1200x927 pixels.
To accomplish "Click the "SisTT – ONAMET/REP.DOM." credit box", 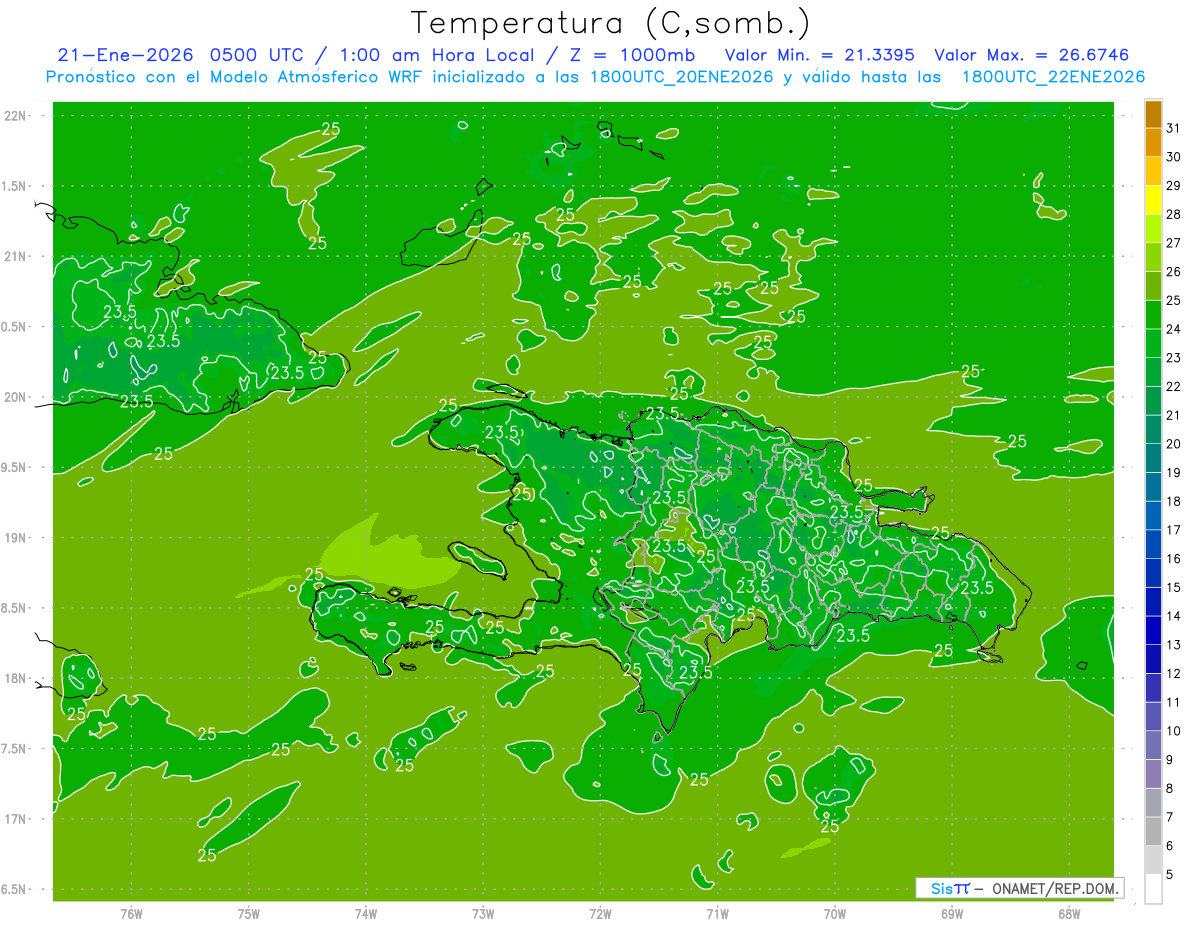I will [x=1019, y=888].
